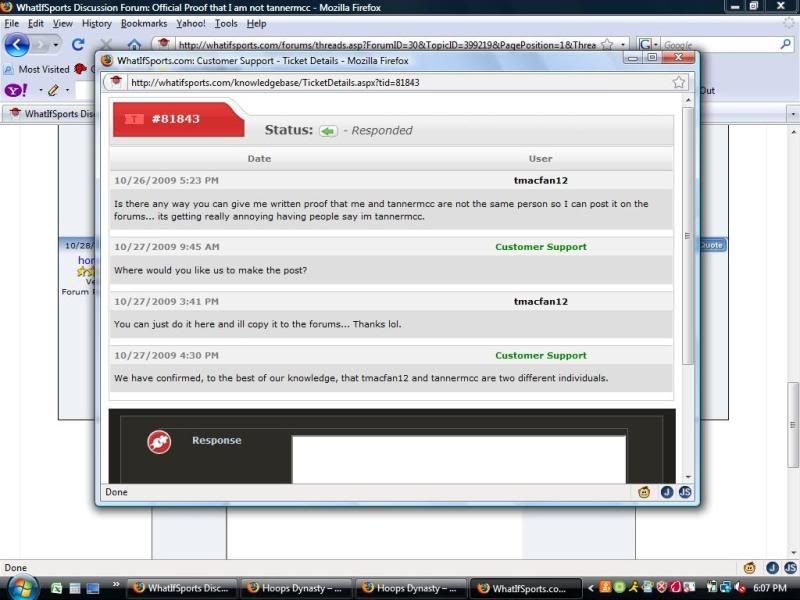This screenshot has height=600, width=800.
Task: Click the JS icon in the popup status bar
Action: pos(685,492)
